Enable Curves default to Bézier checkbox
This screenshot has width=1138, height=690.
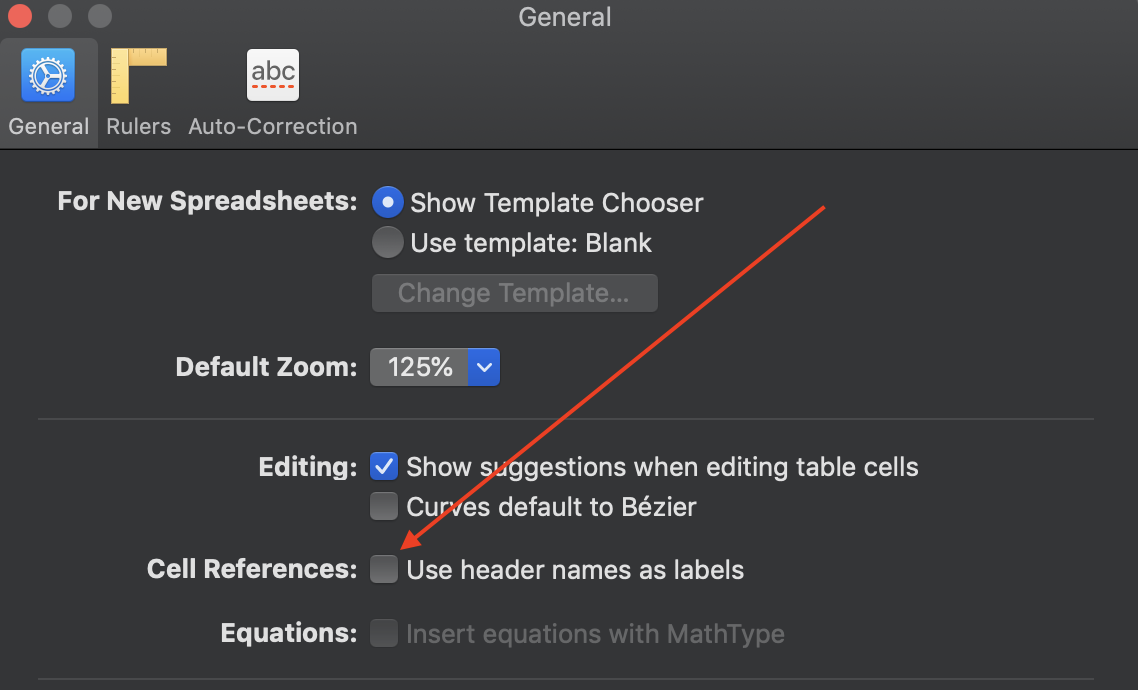[x=384, y=507]
